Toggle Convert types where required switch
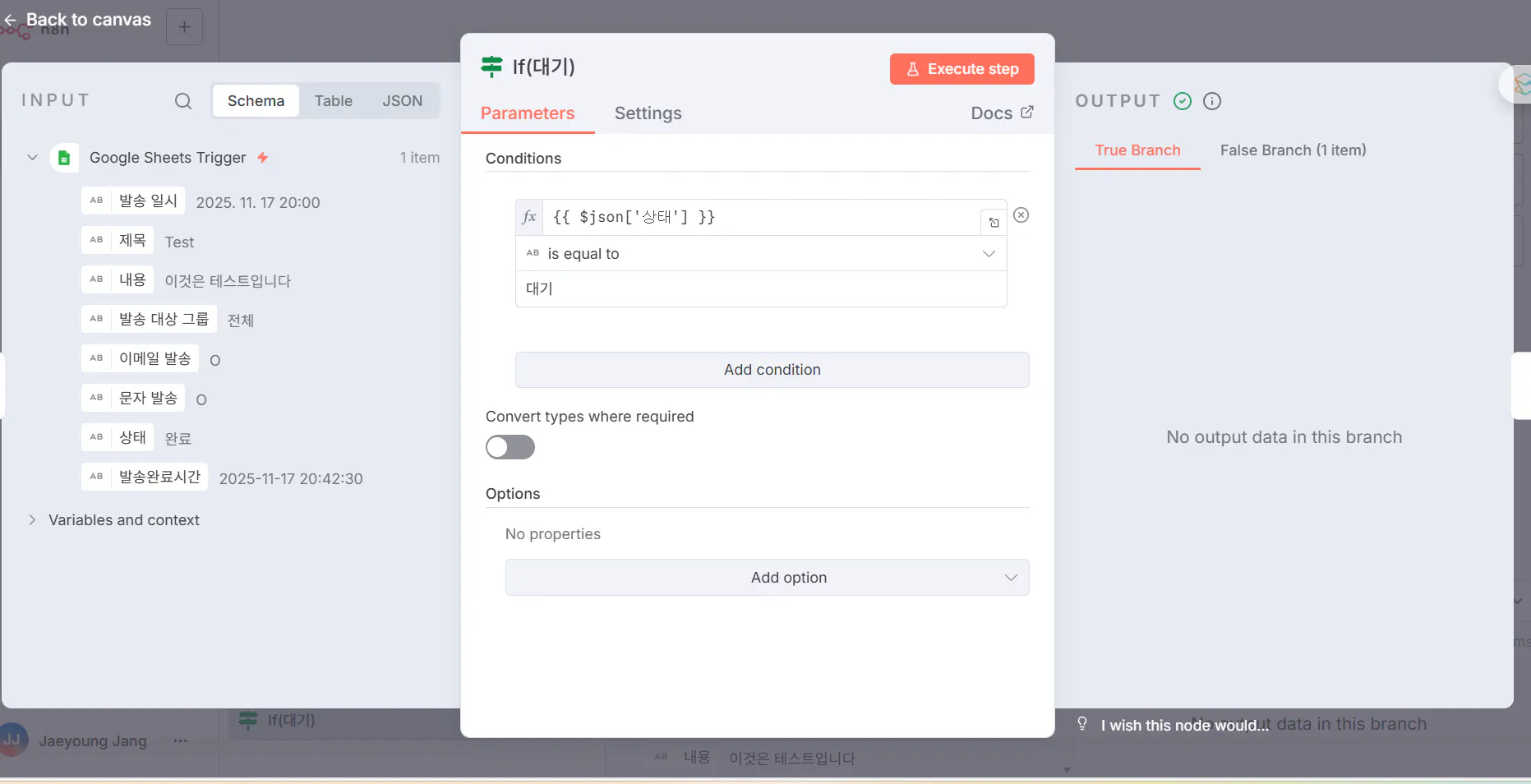Viewport: 1531px width, 784px height. (x=510, y=447)
